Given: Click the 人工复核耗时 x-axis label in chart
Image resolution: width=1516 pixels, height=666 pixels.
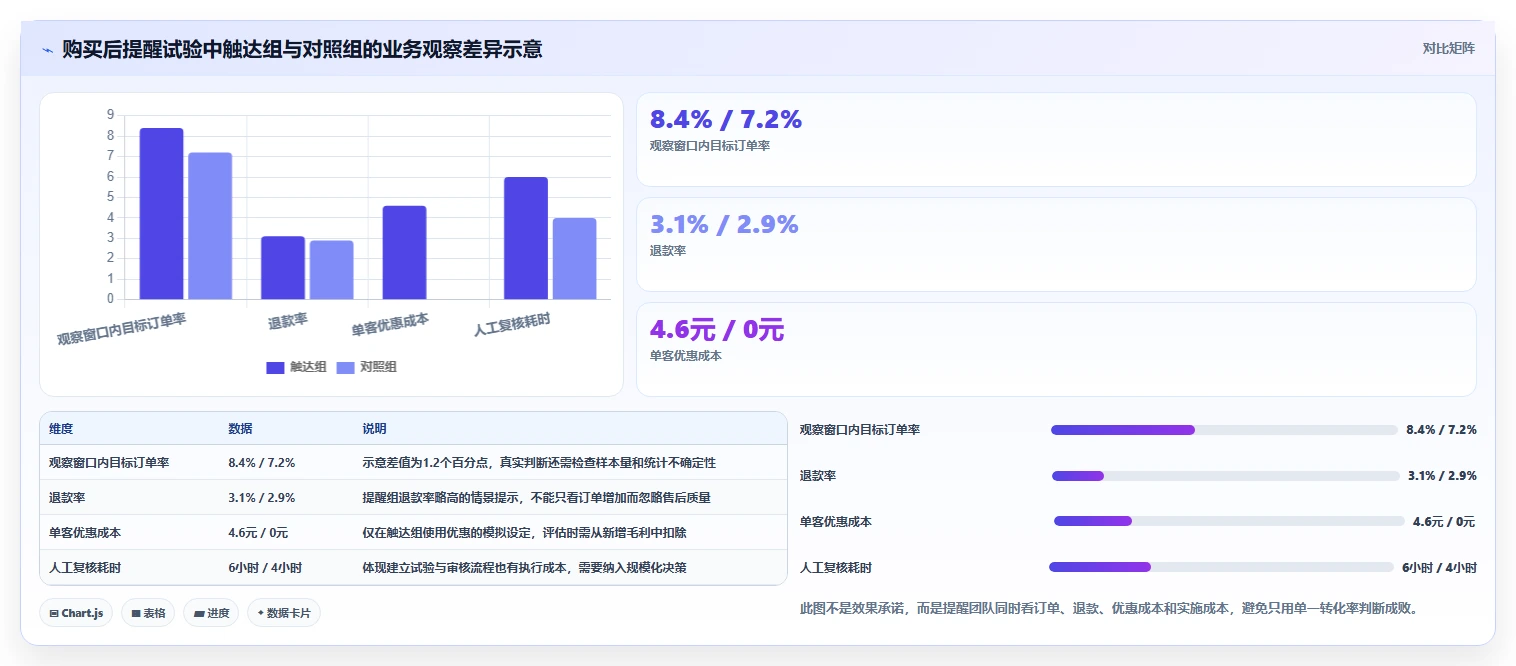Looking at the screenshot, I should [x=512, y=325].
